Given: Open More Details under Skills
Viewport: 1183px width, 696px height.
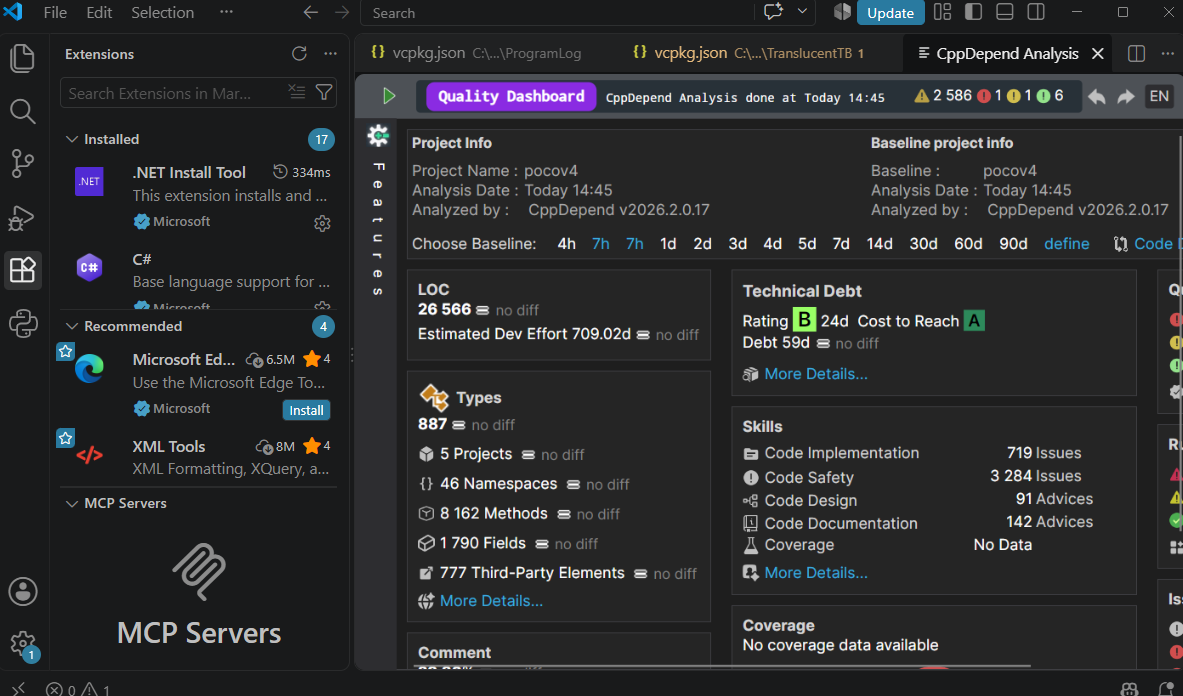Looking at the screenshot, I should coord(816,573).
